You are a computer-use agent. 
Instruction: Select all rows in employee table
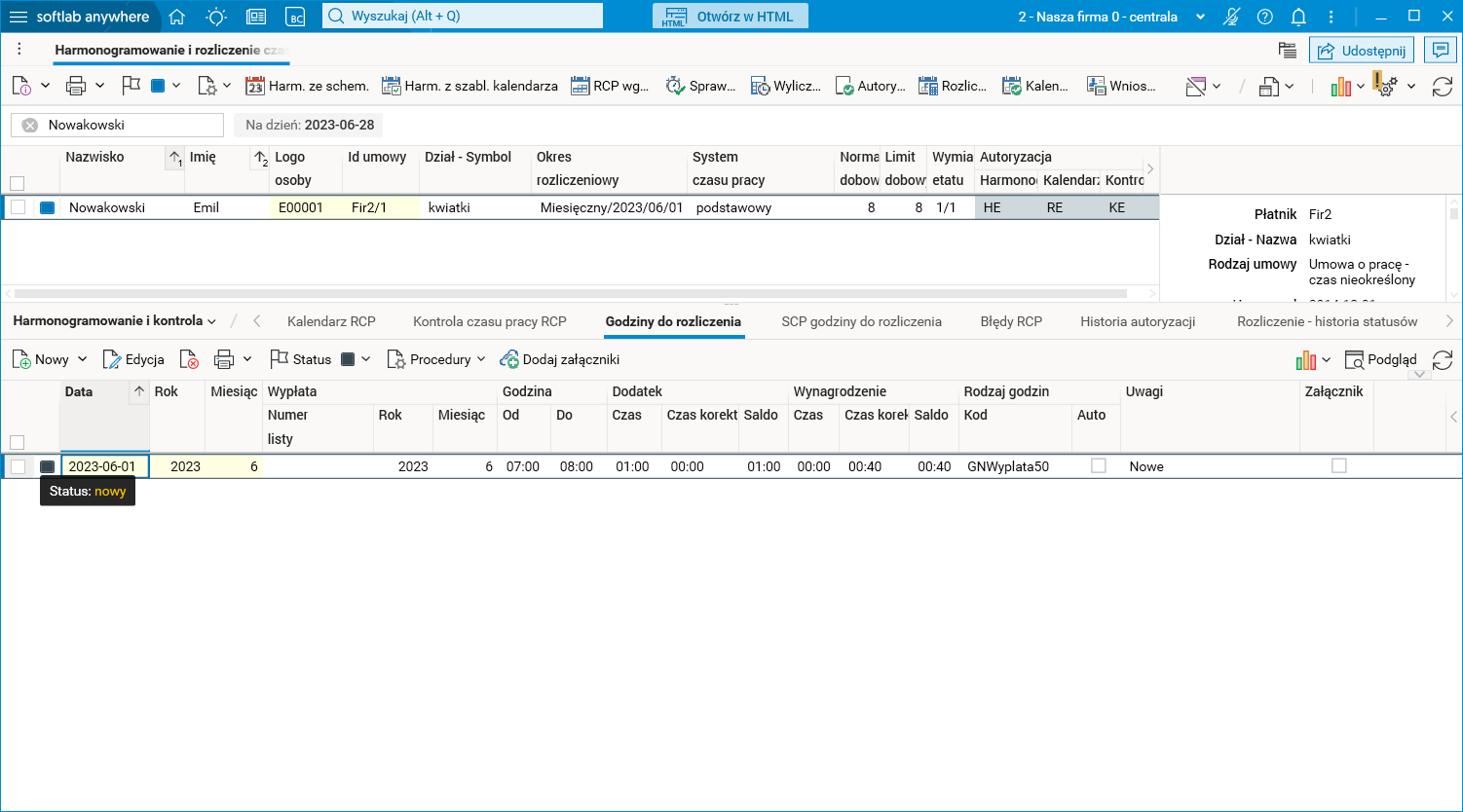(17, 183)
